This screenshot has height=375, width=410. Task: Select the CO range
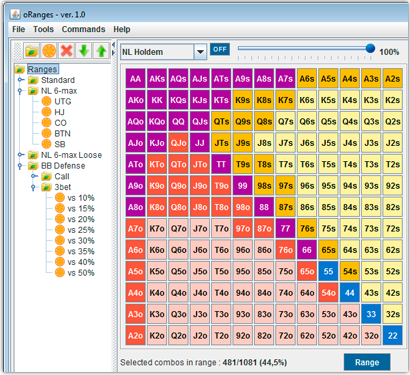click(54, 123)
